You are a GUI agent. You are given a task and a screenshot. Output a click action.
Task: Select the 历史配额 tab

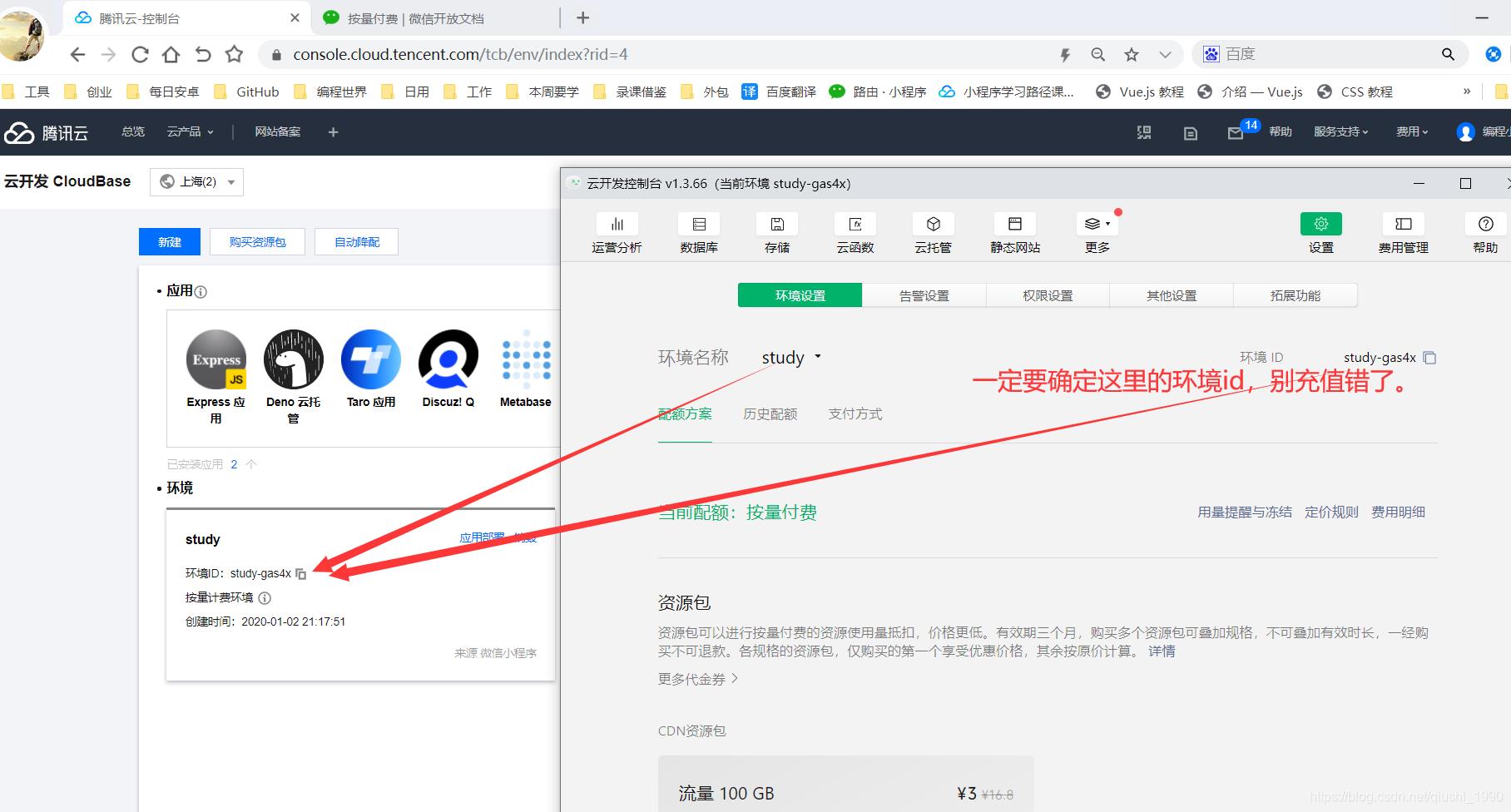coord(770,414)
